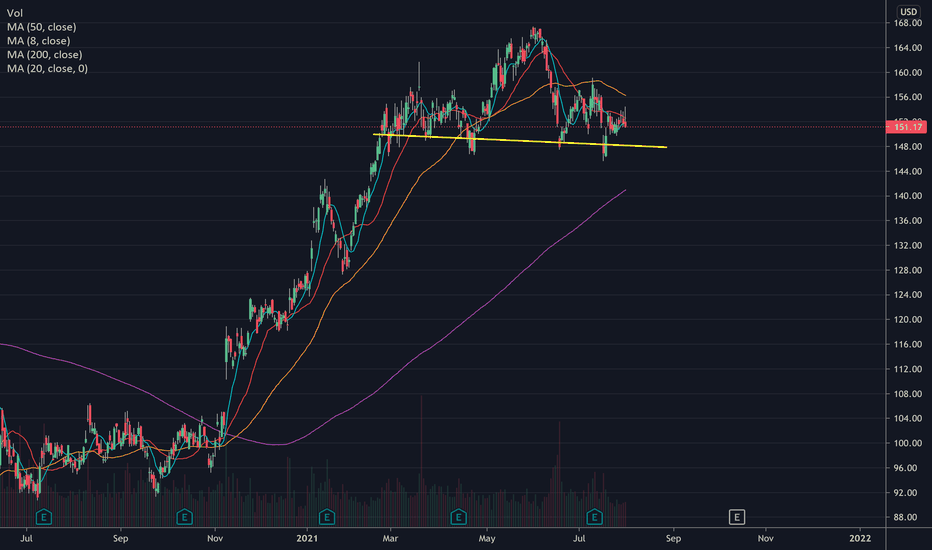Click the 108.00 price axis label
Screen dimensions: 932x550
[x=908, y=394]
